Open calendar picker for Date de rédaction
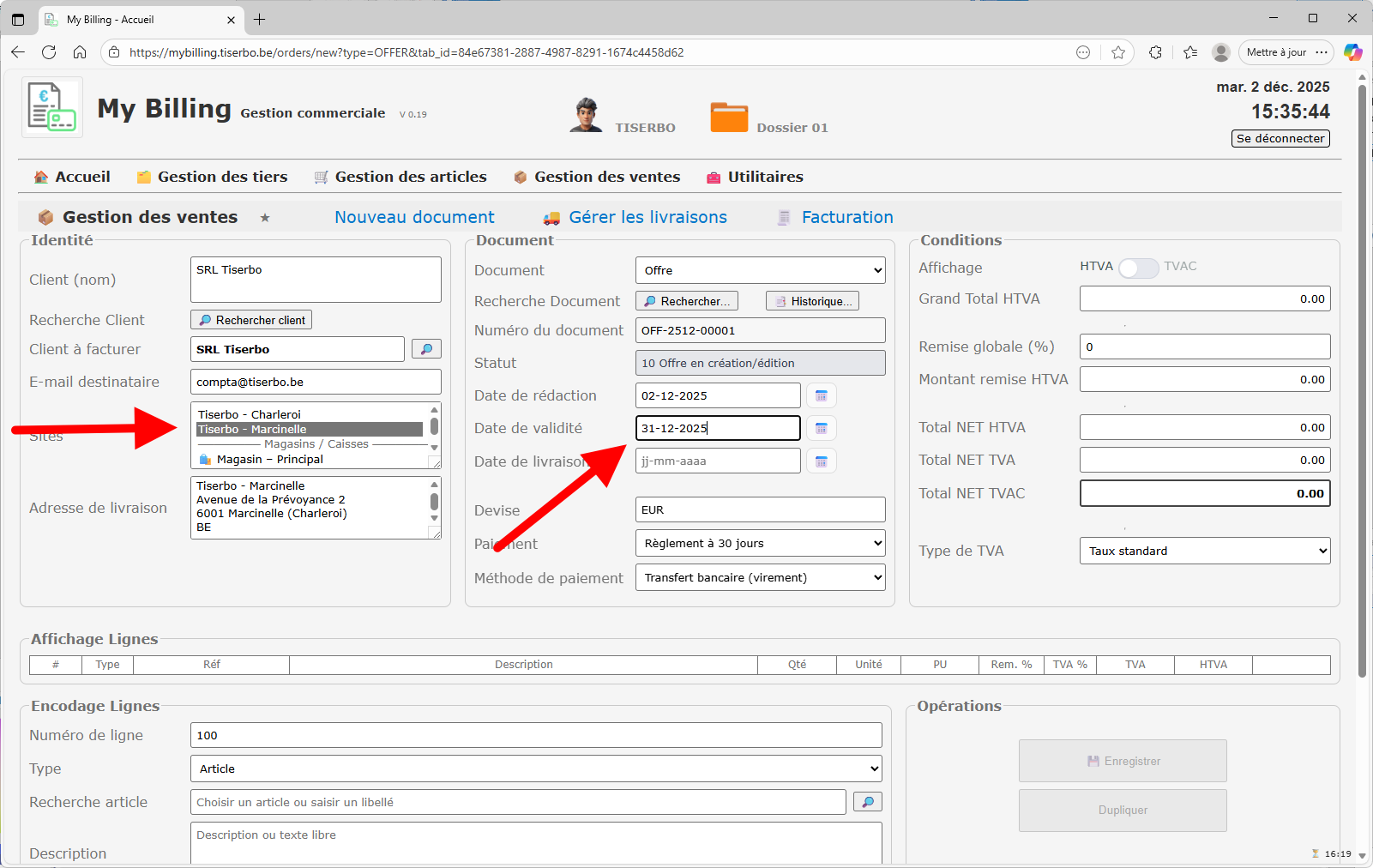The width and height of the screenshot is (1373, 868). click(821, 395)
